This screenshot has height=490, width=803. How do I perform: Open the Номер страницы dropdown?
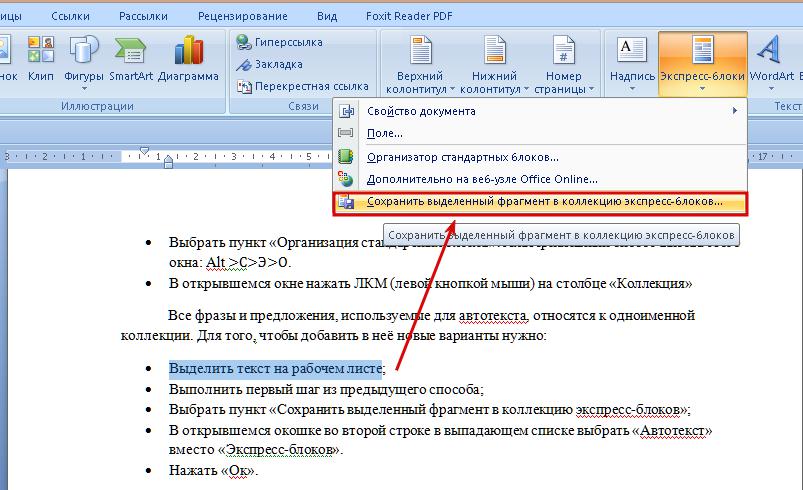pyautogui.click(x=564, y=65)
